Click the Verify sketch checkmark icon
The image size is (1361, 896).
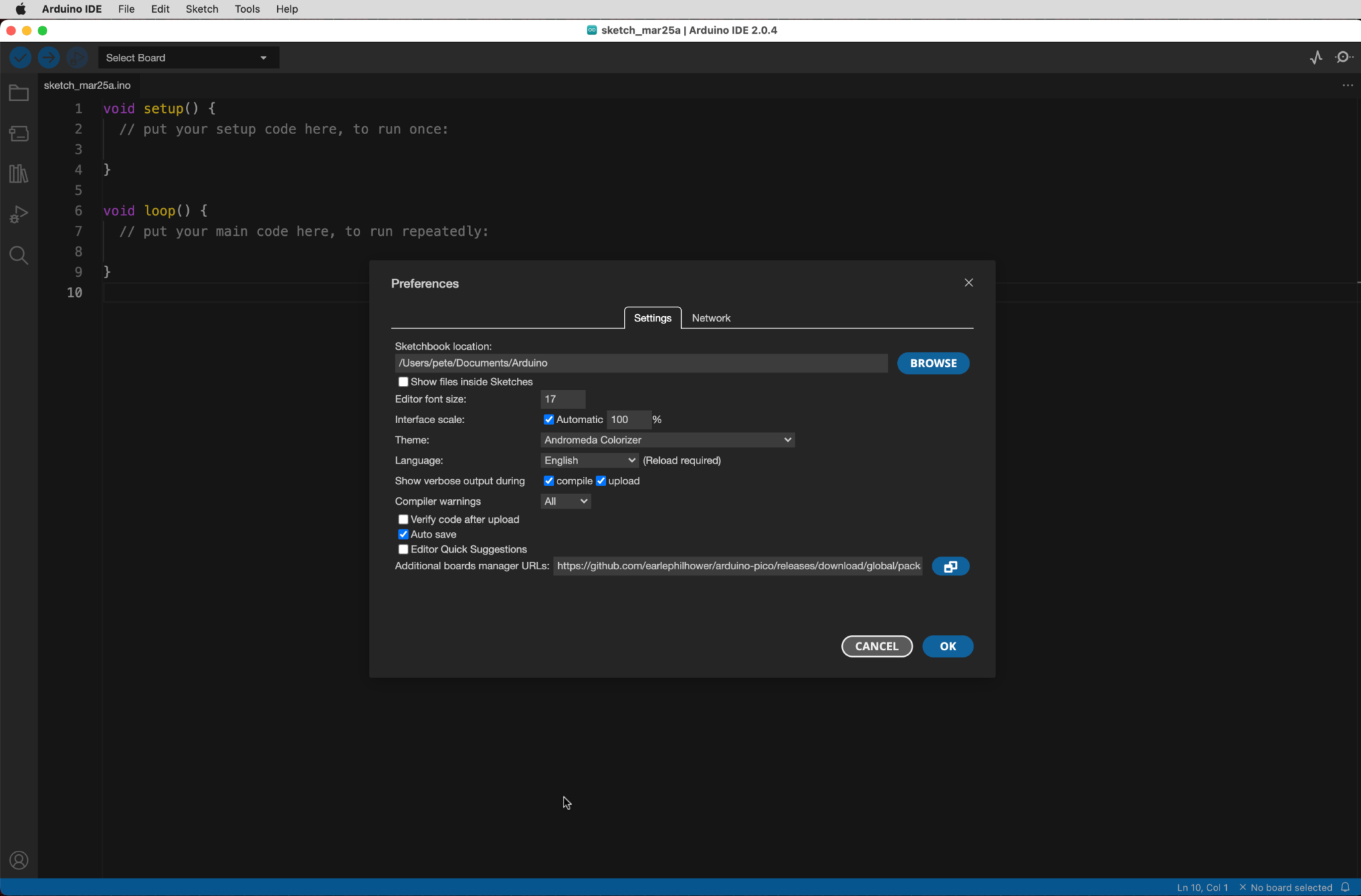20,57
